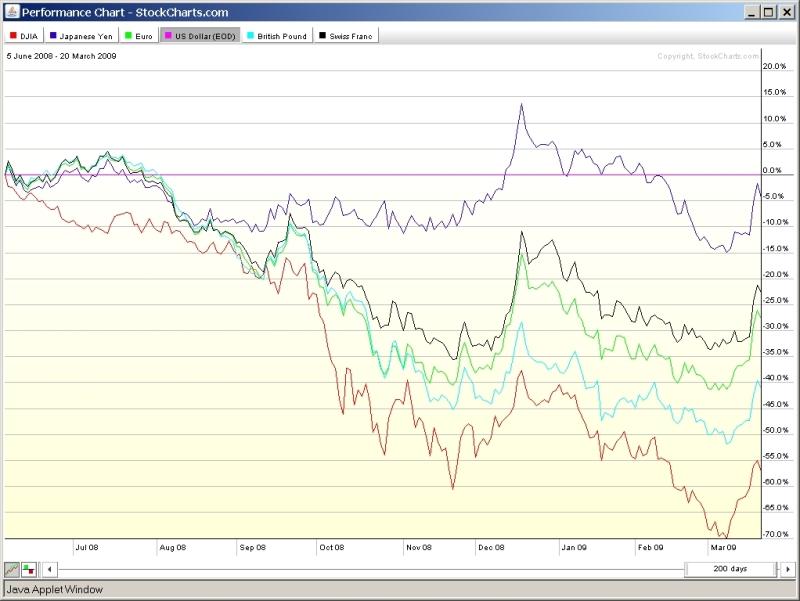This screenshot has height=601, width=800.
Task: Select the British Pound tab
Action: click(277, 35)
